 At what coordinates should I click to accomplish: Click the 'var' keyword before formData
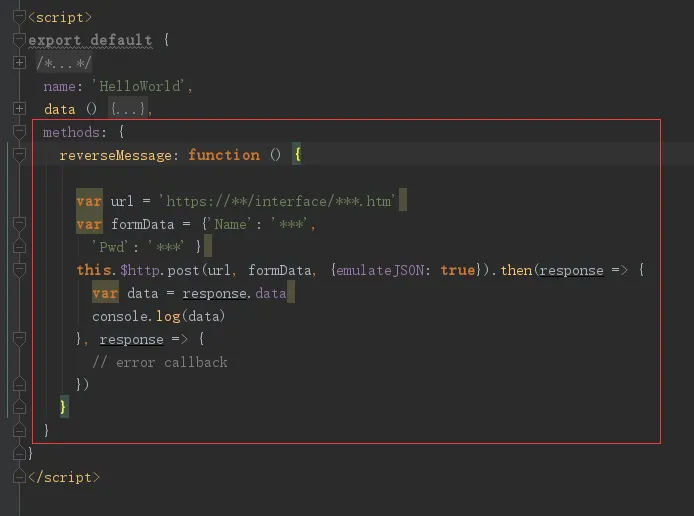click(89, 224)
